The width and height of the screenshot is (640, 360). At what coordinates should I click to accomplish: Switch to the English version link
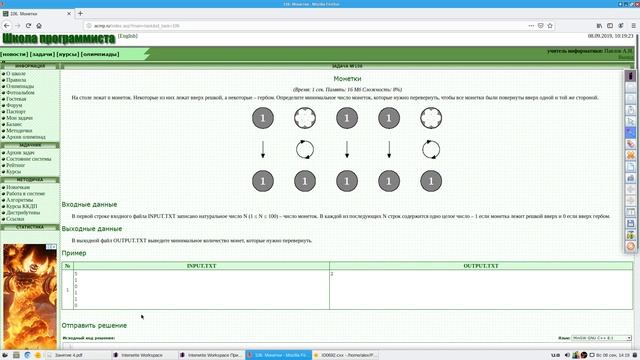tap(128, 36)
